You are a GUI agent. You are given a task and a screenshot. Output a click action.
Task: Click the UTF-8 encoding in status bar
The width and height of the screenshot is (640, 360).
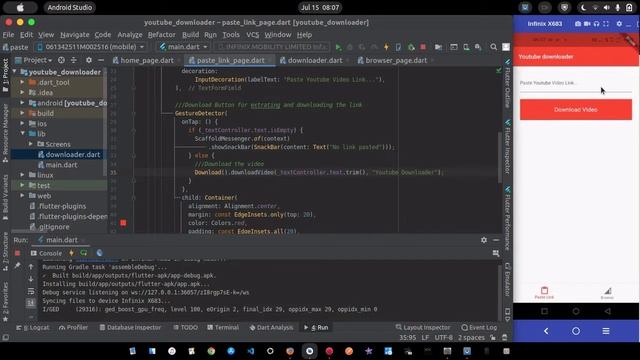click(443, 338)
